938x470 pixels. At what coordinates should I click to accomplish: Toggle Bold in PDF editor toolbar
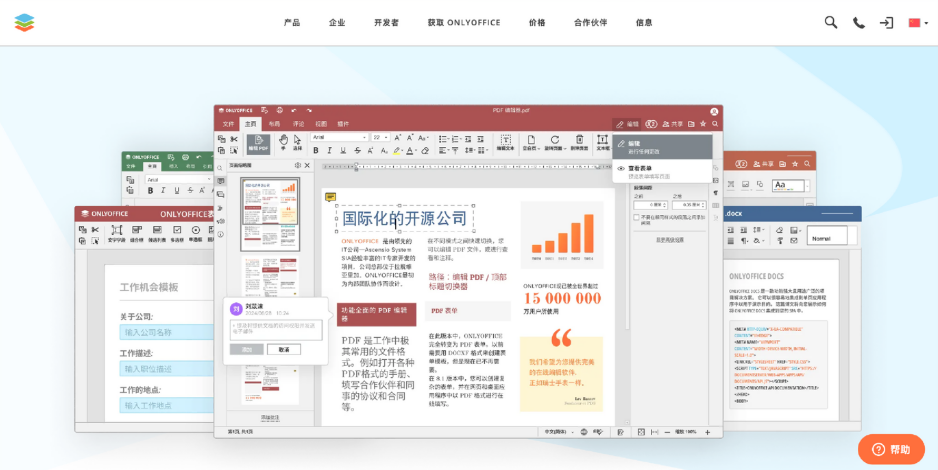[316, 151]
